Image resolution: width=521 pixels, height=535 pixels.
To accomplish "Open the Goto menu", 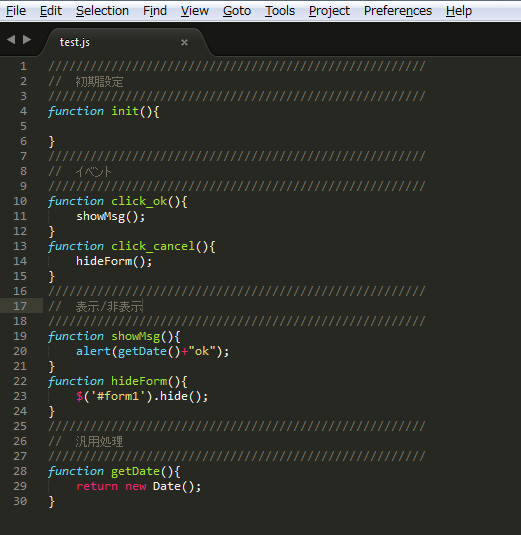I will point(237,11).
